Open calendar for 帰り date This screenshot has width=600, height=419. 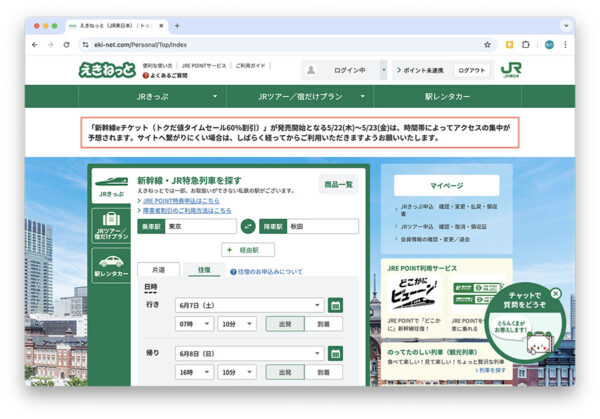(335, 354)
